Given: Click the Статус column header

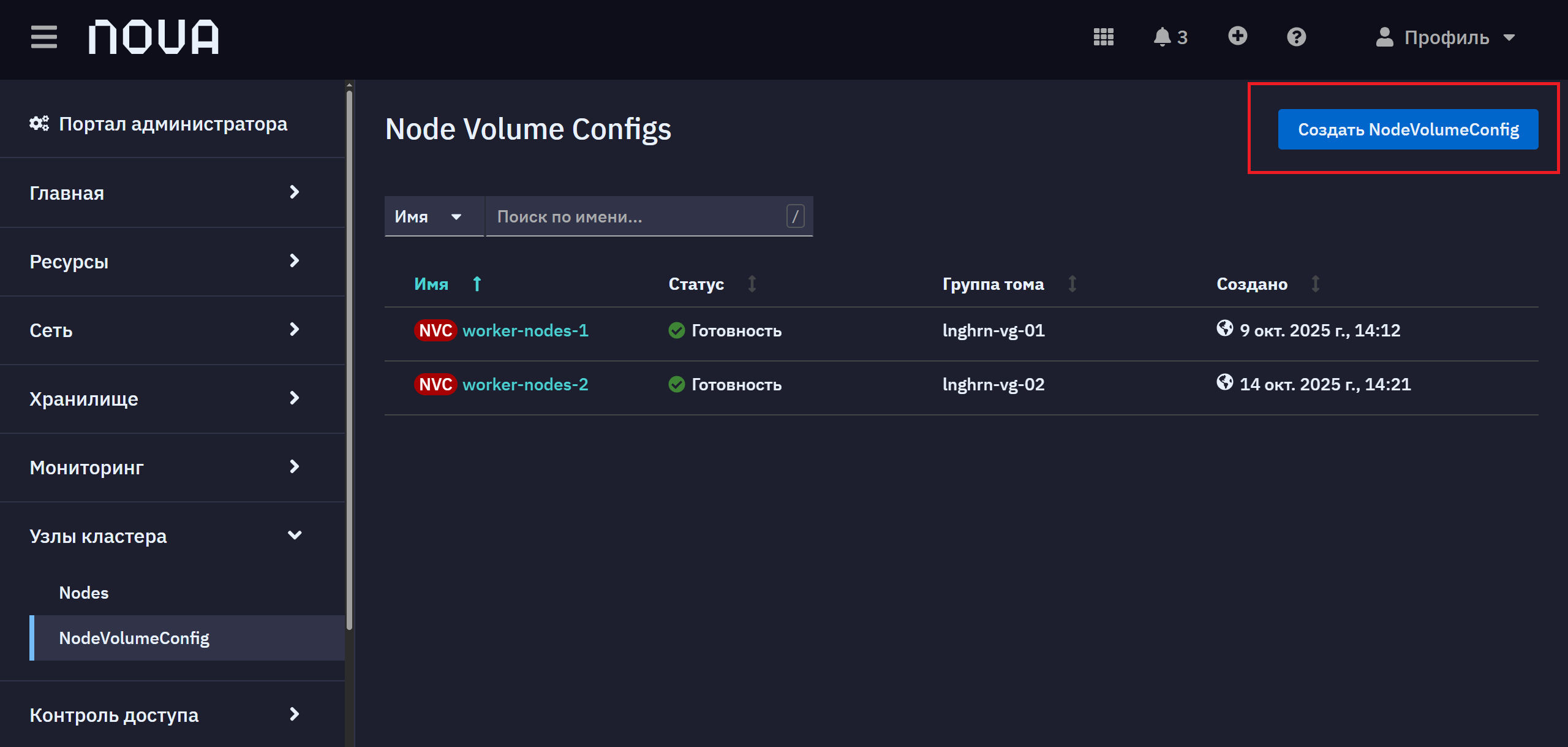Looking at the screenshot, I should tap(696, 284).
